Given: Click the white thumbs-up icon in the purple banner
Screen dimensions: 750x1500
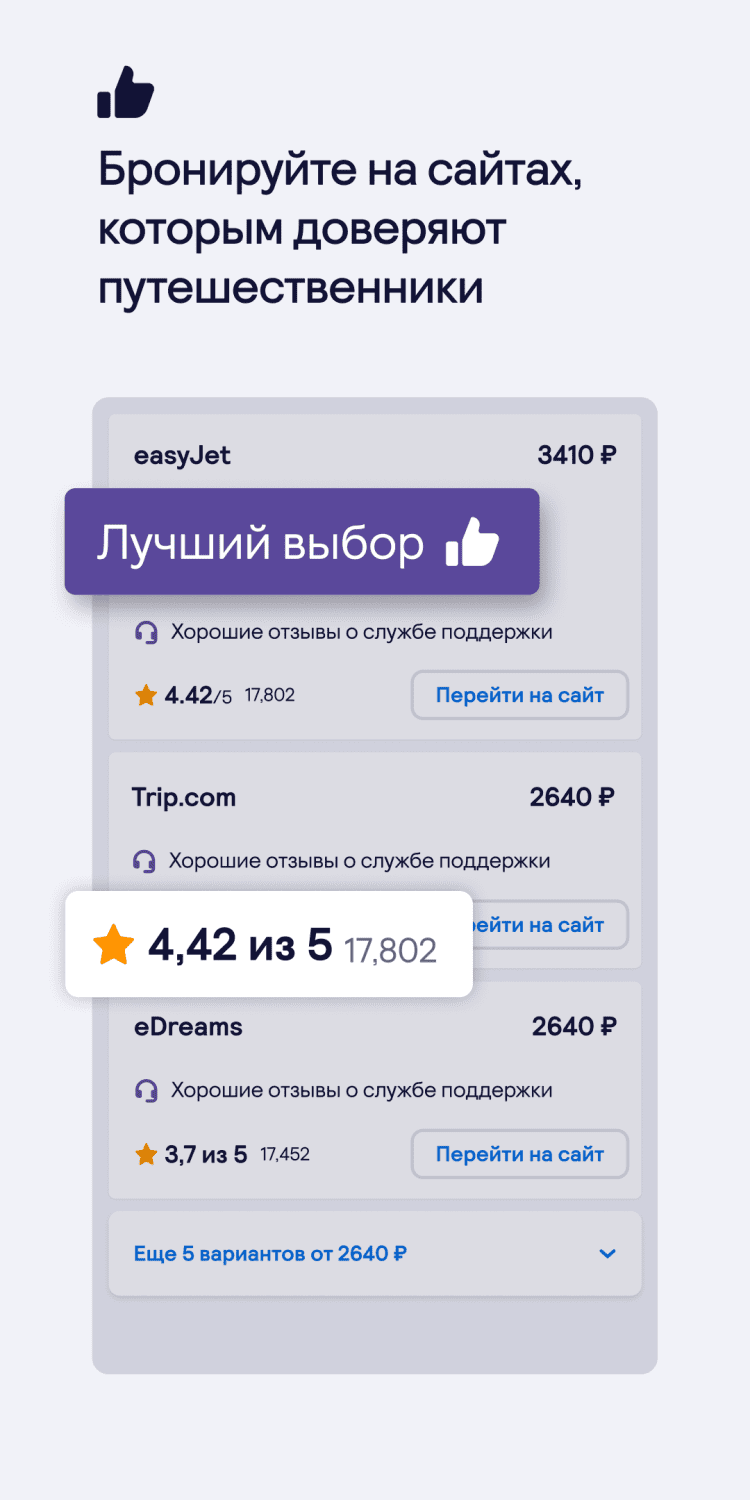Looking at the screenshot, I should coord(473,543).
